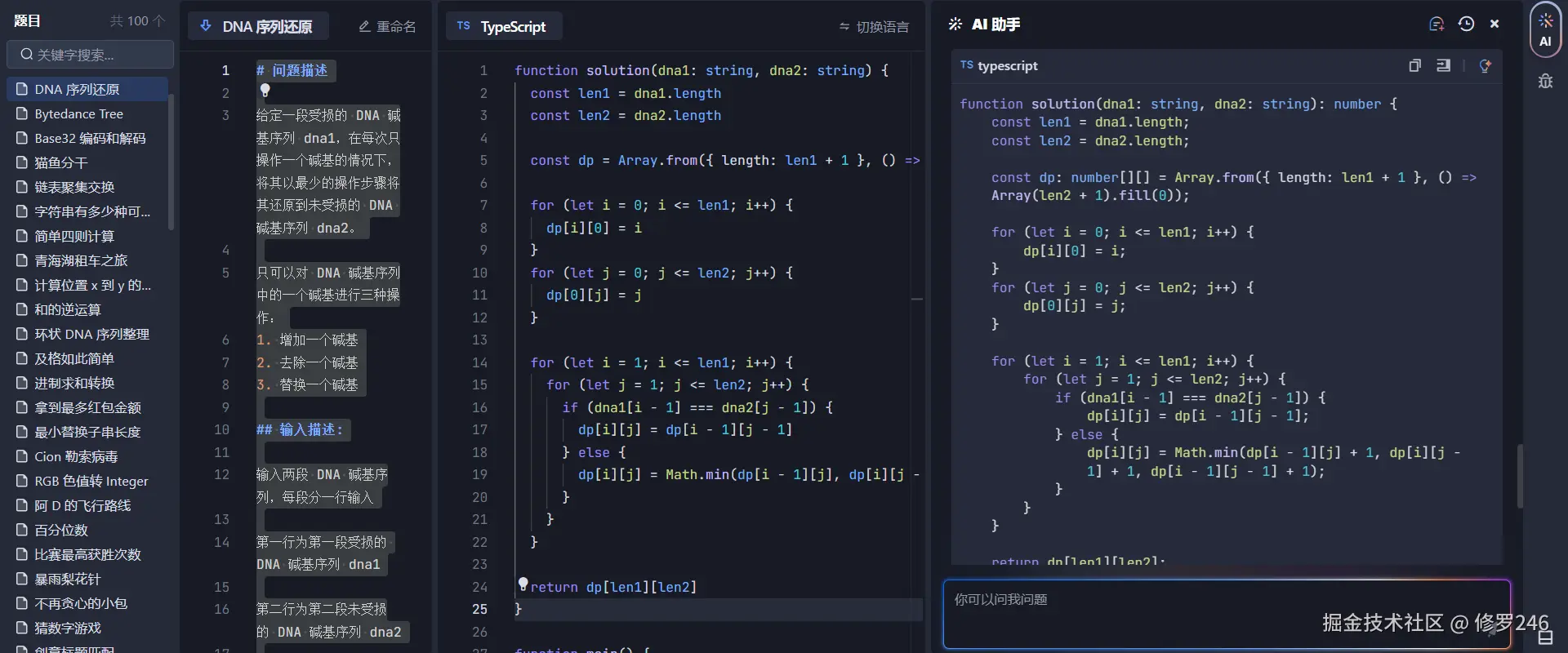Select the DNA 序列还原 markdown tab

pos(258,27)
